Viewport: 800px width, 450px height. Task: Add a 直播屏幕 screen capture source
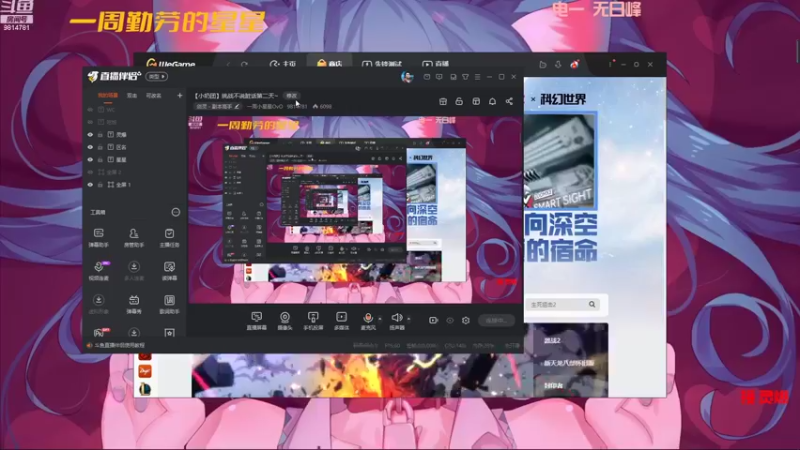click(257, 321)
